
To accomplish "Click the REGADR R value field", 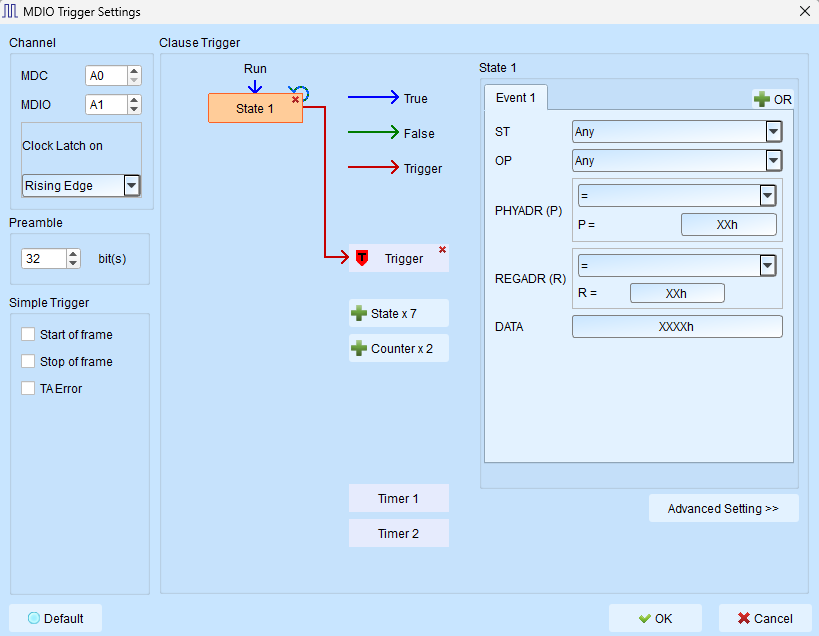I will tap(677, 293).
